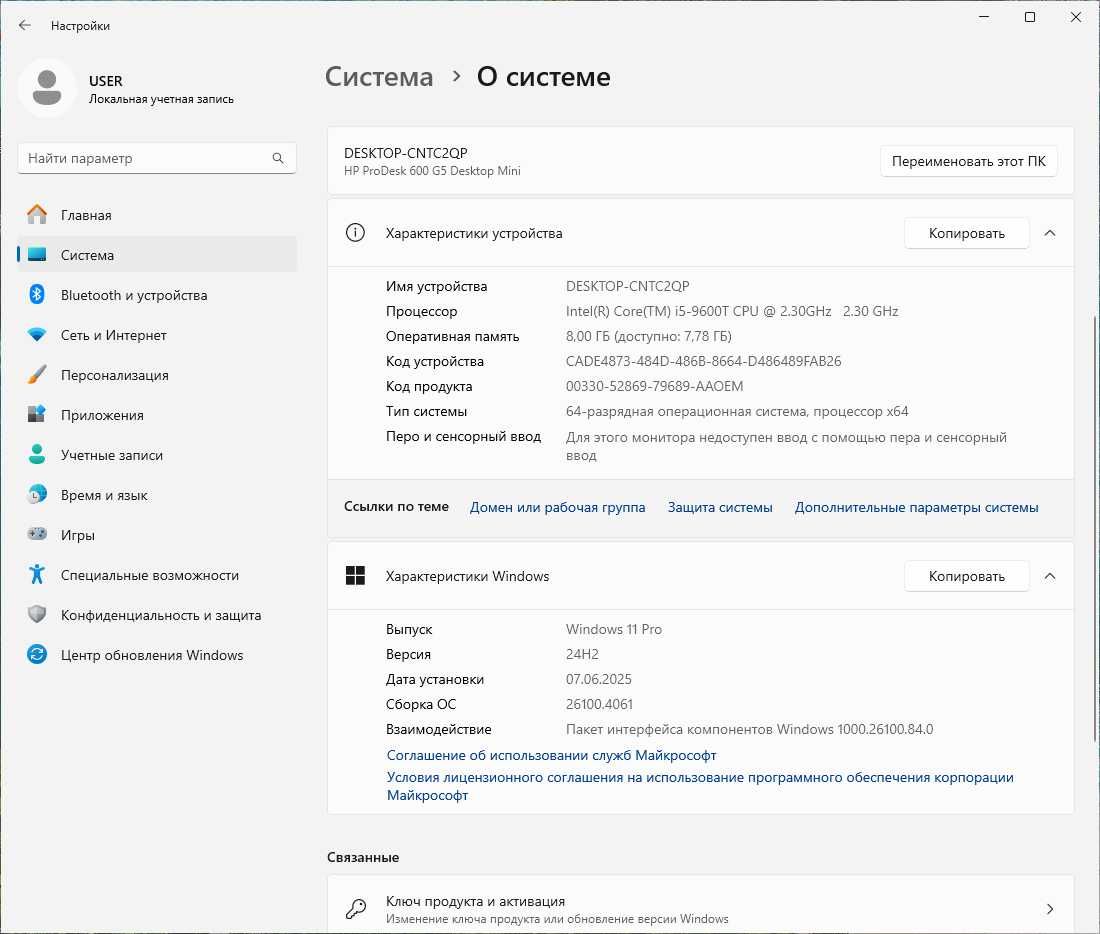Click the Windows Update refresh icon

tap(37, 655)
